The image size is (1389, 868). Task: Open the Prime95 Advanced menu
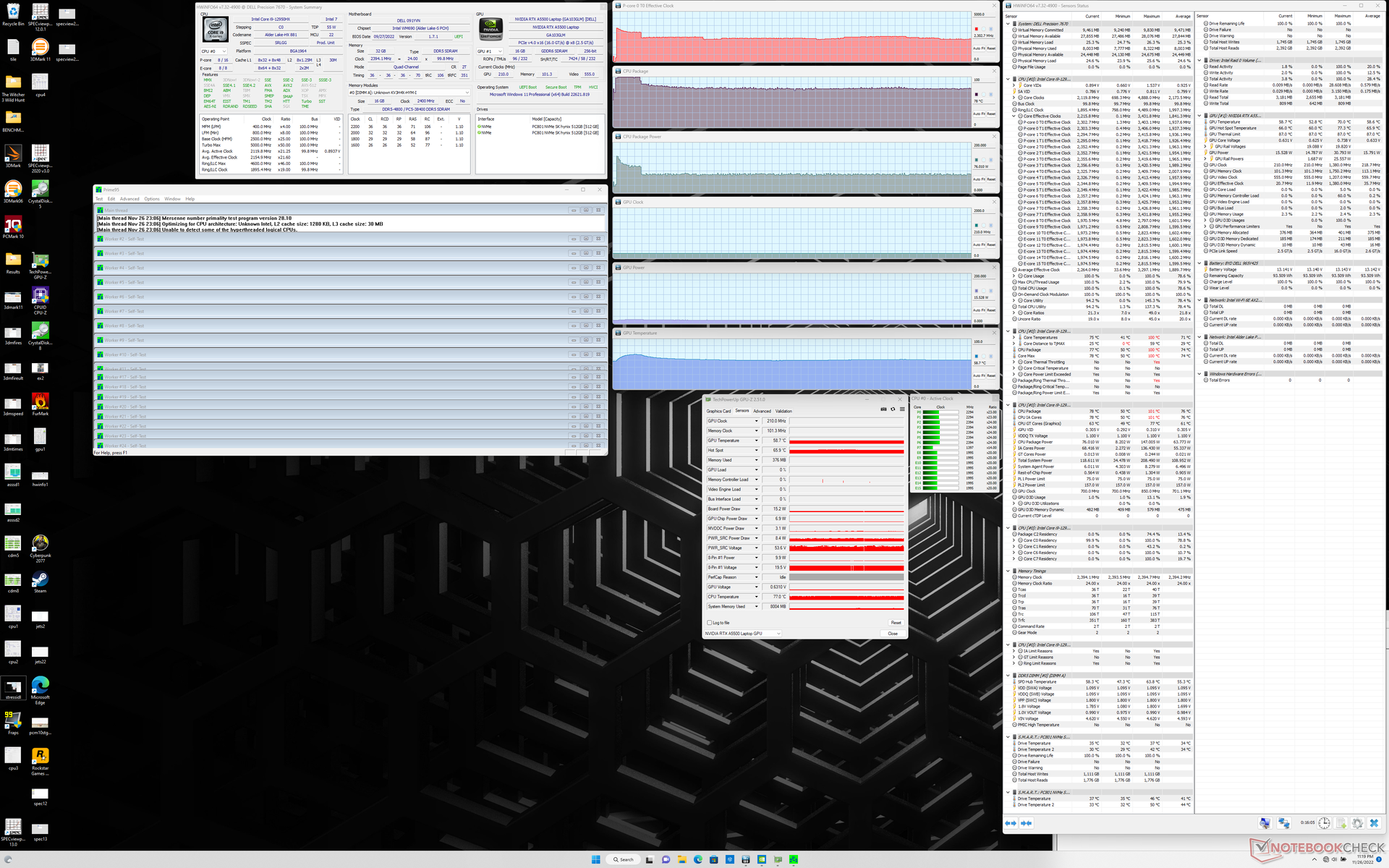point(129,199)
